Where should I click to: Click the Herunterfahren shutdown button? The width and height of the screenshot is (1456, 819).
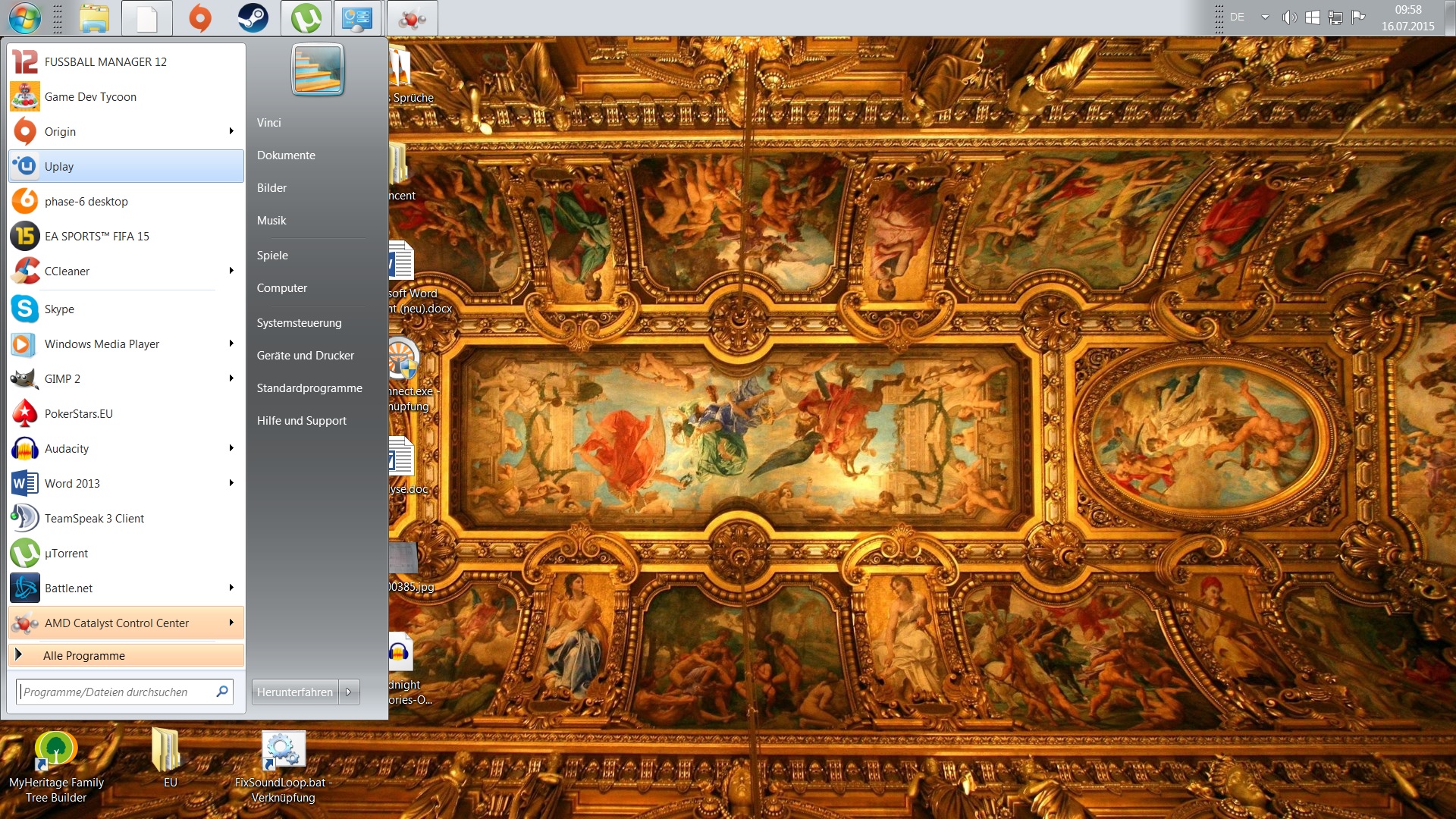click(295, 692)
